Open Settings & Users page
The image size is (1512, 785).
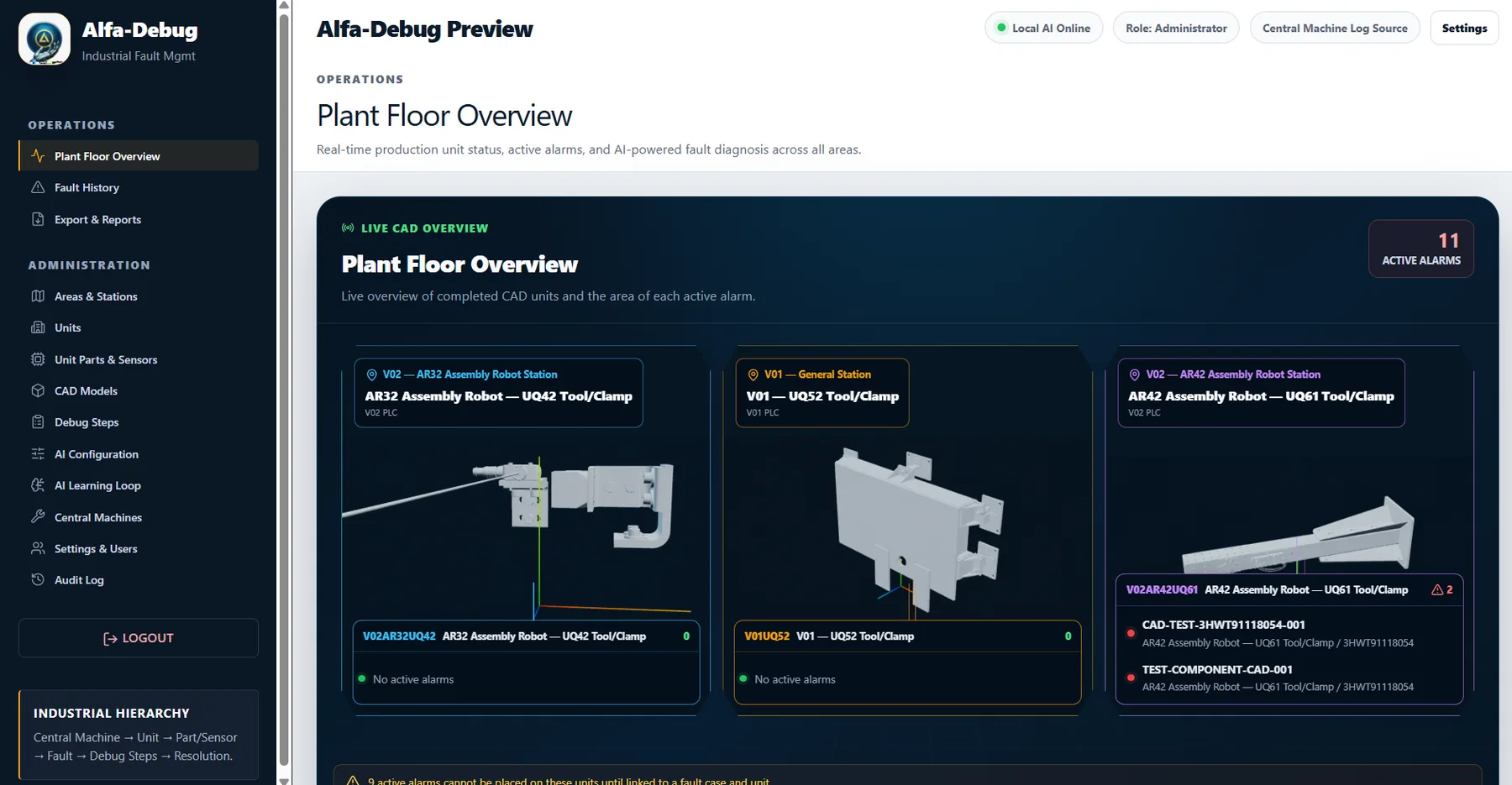[x=139, y=548]
